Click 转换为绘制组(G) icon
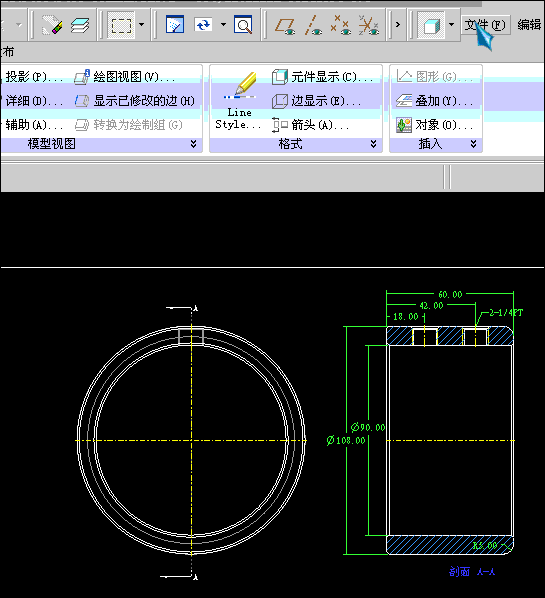This screenshot has height=598, width=545. [82, 125]
